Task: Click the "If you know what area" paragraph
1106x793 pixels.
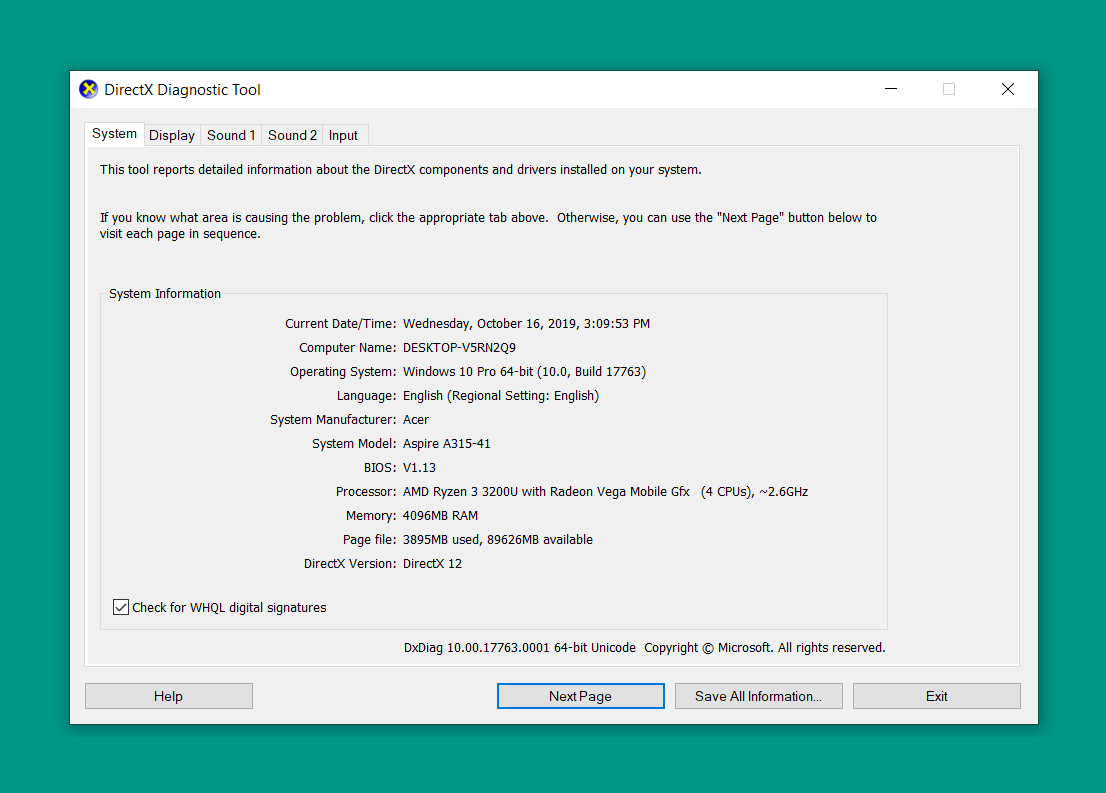Action: (x=488, y=226)
